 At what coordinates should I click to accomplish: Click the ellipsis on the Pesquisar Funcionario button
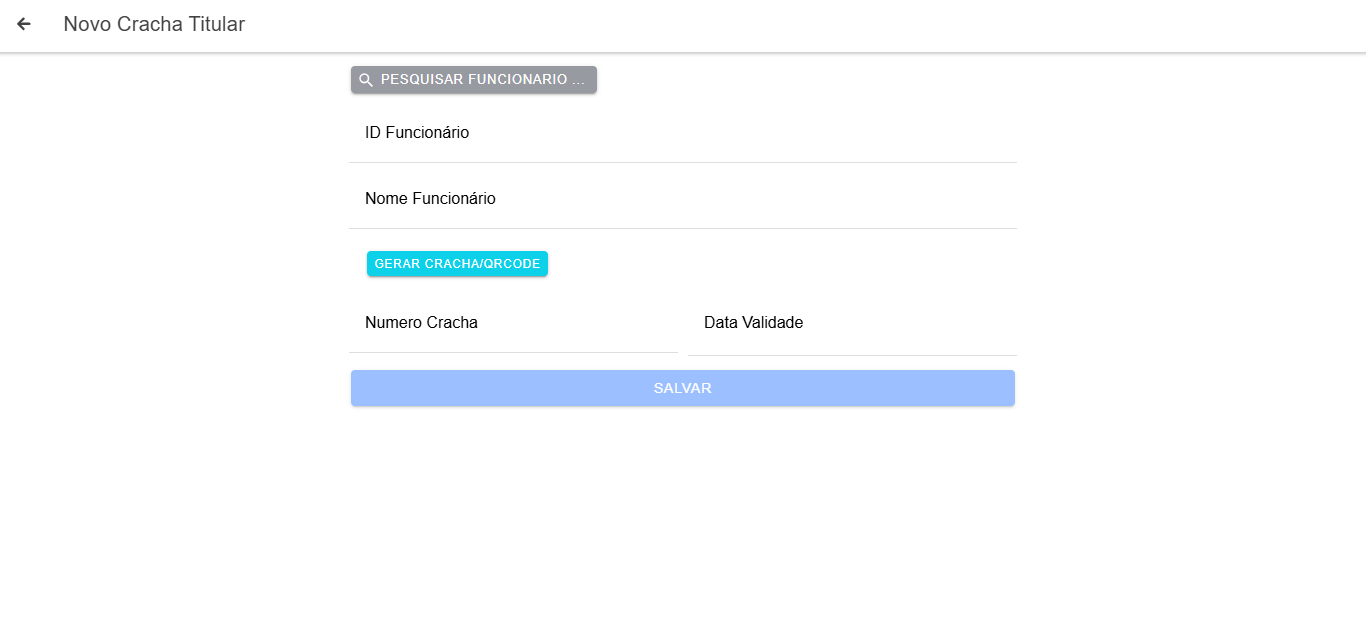(578, 80)
